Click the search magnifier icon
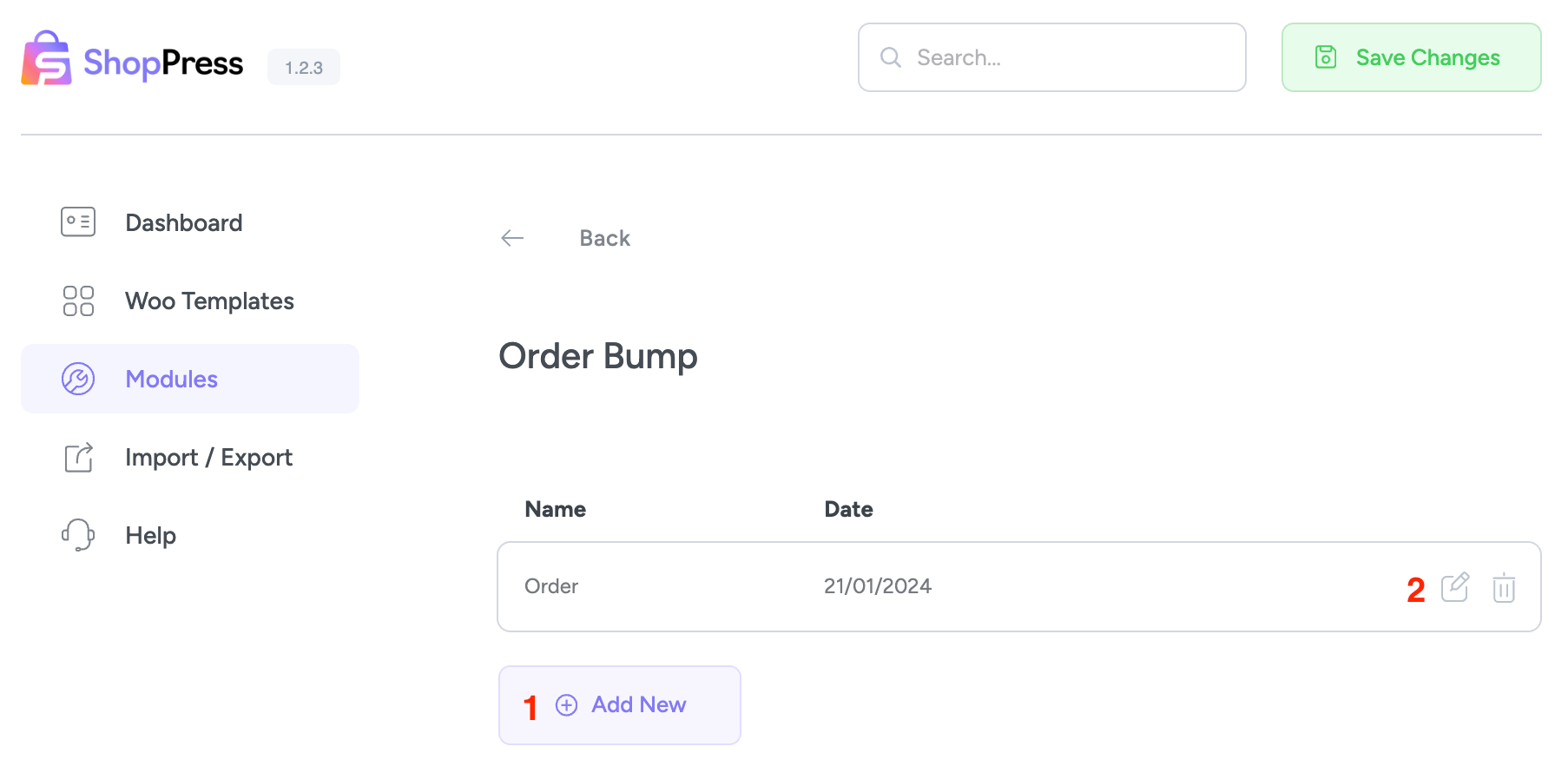Viewport: 1568px width, 773px height. coord(891,57)
